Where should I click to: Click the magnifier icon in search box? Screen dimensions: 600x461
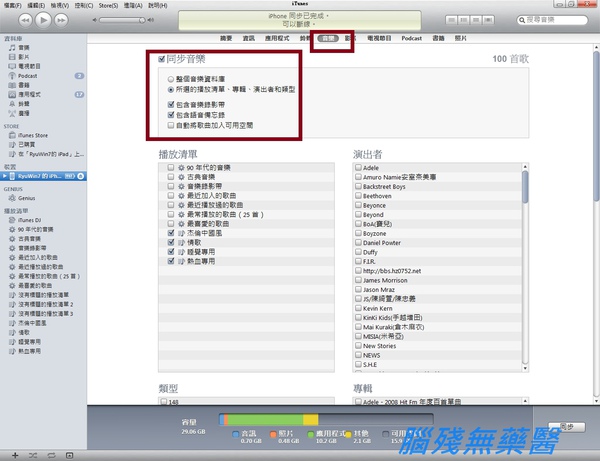522,20
